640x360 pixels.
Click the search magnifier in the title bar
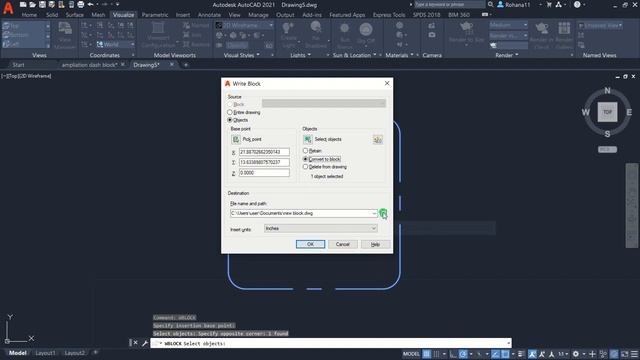click(x=491, y=4)
